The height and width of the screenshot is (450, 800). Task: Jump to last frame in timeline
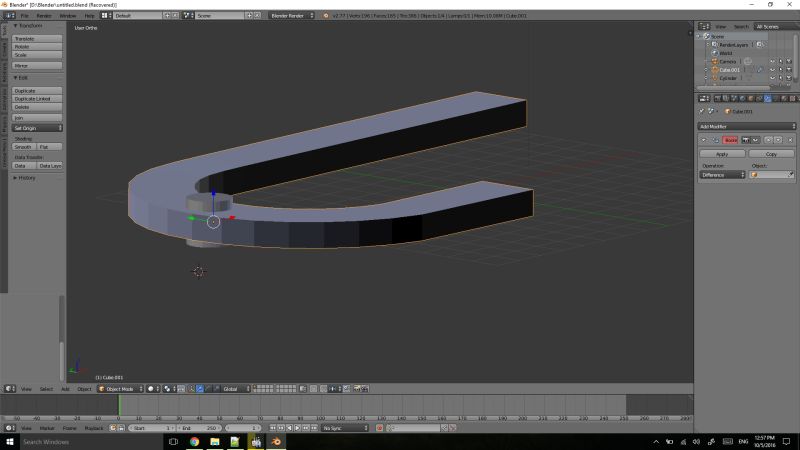pyautogui.click(x=314, y=428)
